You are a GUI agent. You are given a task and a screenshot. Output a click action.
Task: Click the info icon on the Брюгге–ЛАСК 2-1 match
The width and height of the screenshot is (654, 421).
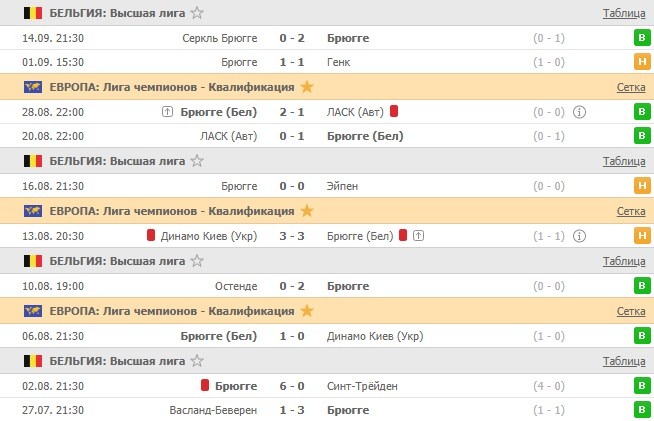[580, 111]
